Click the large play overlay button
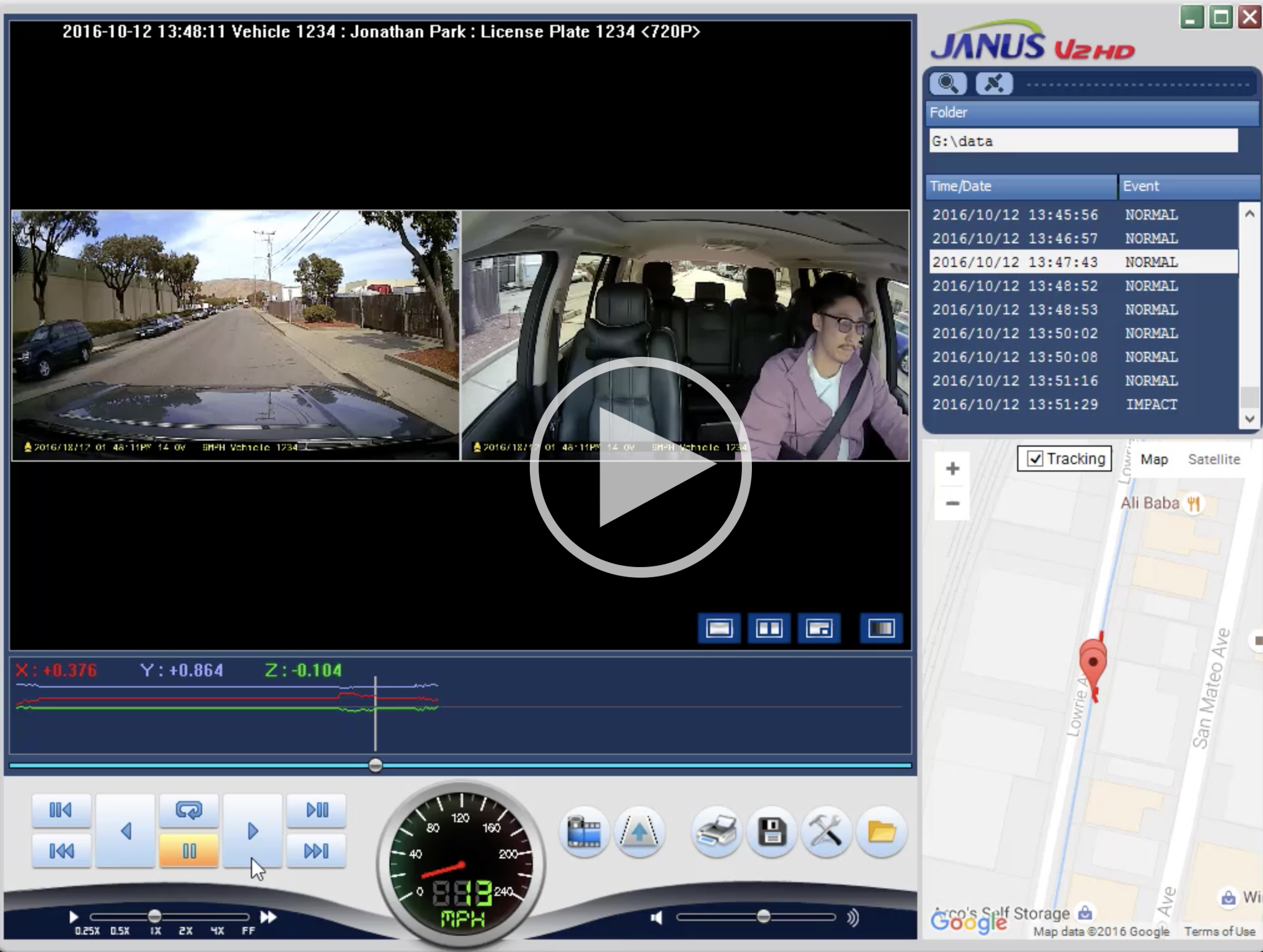Screen dimensions: 1263x952 [x=641, y=467]
